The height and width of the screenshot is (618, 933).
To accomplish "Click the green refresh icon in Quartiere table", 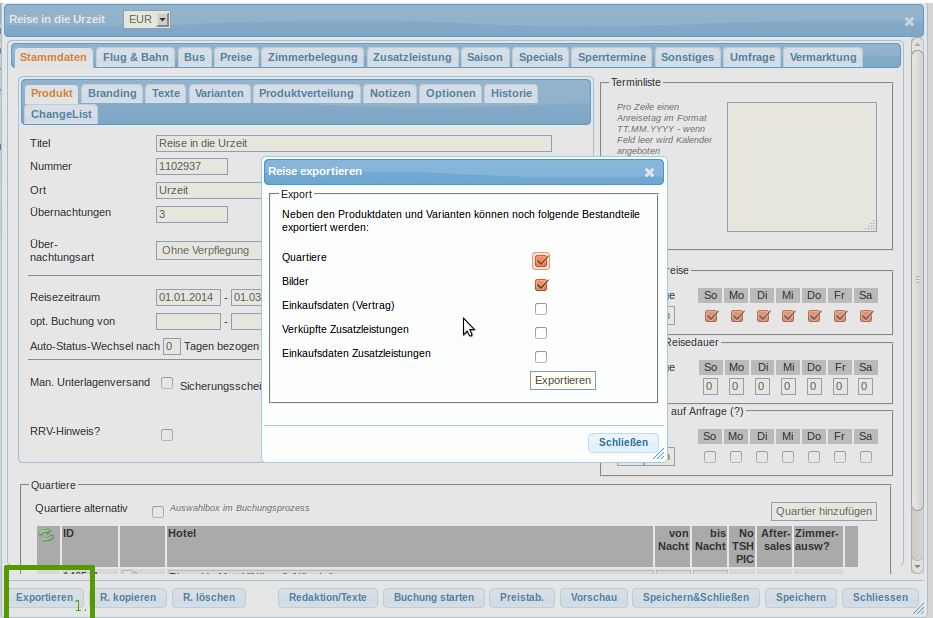I will coord(46,536).
